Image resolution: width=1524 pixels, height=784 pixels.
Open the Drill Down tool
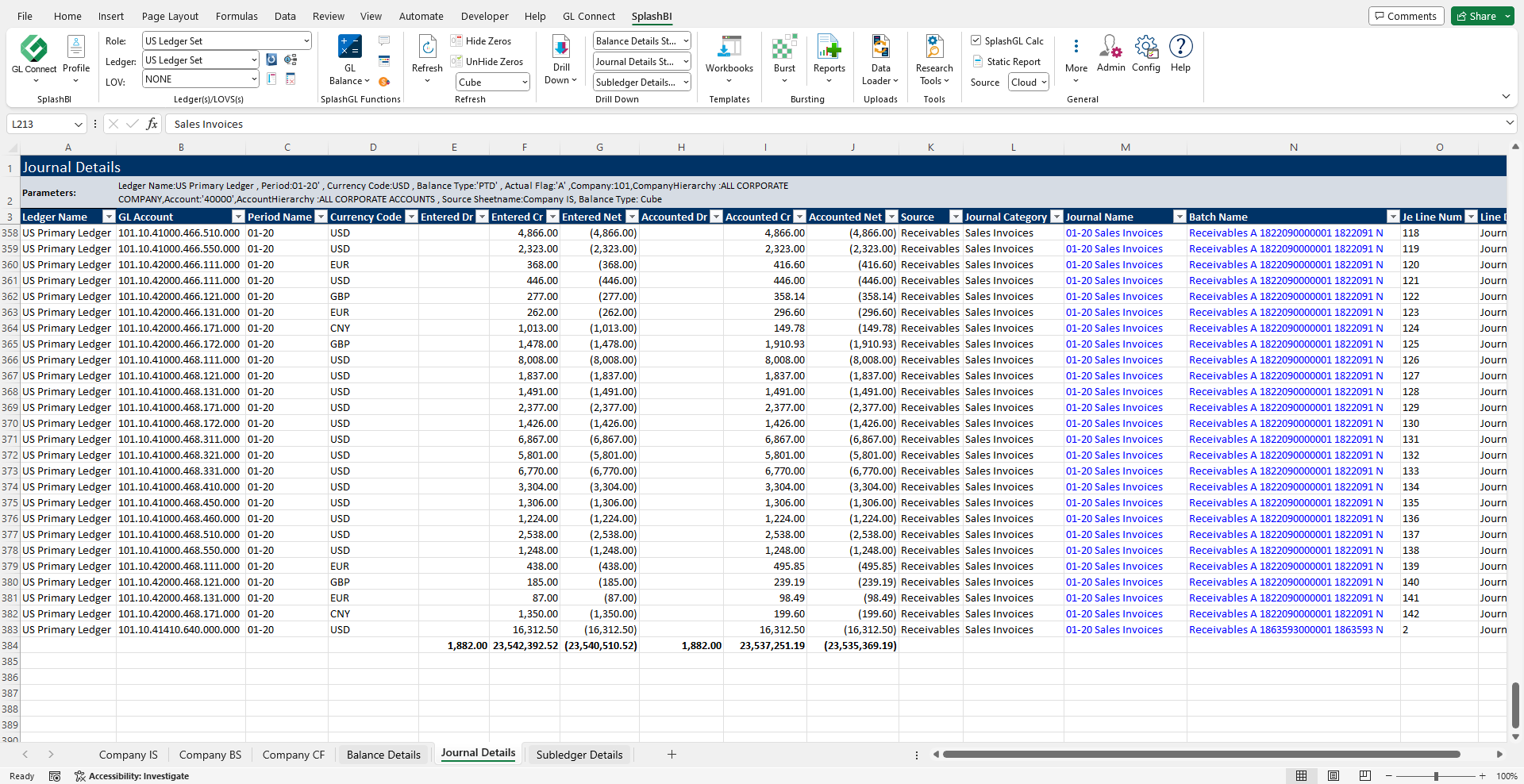[561, 48]
